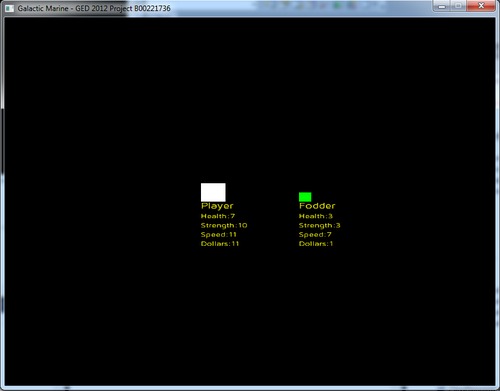
Task: Click empty black area below the stats
Action: click(x=250, y=317)
